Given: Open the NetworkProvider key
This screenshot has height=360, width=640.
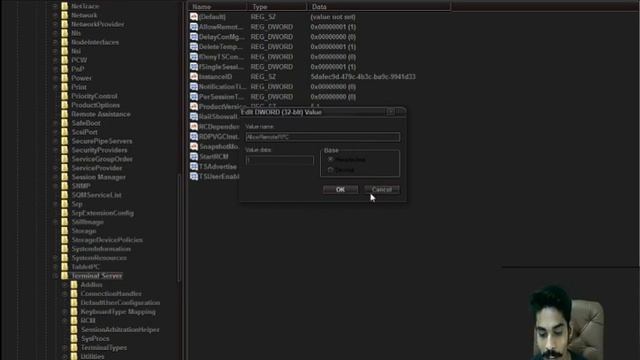Looking at the screenshot, I should coord(98,24).
